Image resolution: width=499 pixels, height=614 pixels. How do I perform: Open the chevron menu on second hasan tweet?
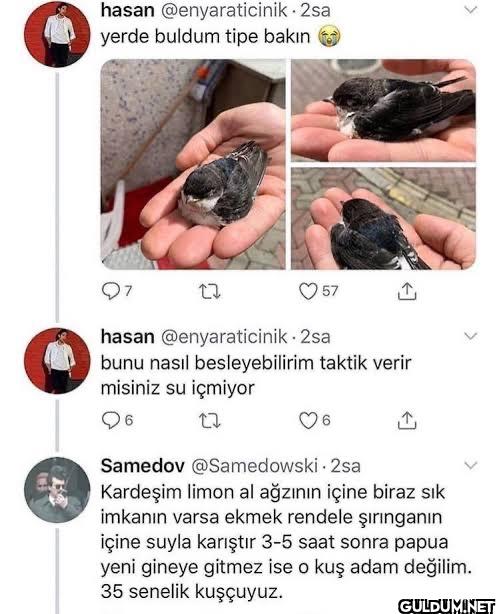(470, 336)
